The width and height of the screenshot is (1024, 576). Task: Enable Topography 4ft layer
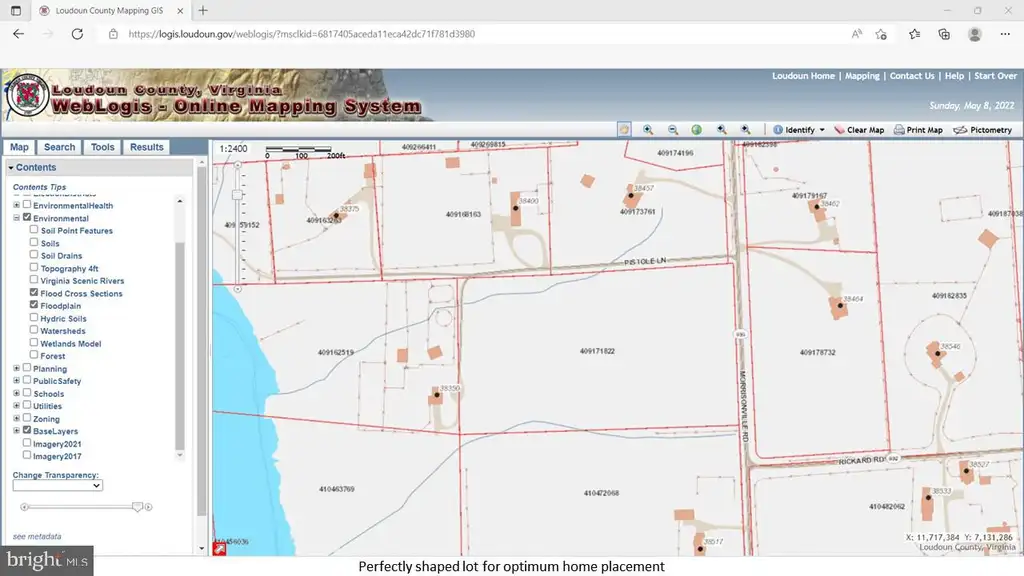point(34,267)
